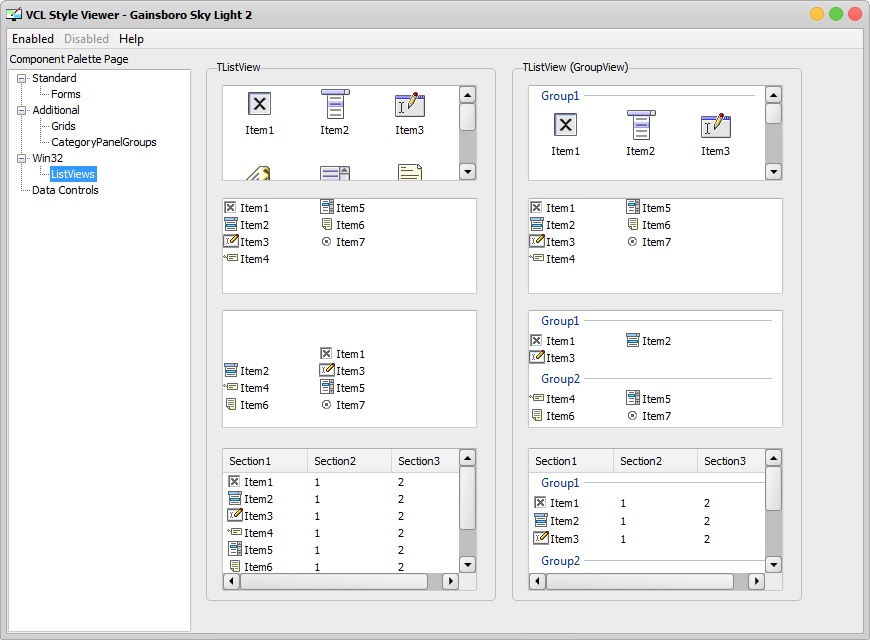Click Section2 column header in GroupView report
This screenshot has width=870, height=640.
pyautogui.click(x=655, y=461)
